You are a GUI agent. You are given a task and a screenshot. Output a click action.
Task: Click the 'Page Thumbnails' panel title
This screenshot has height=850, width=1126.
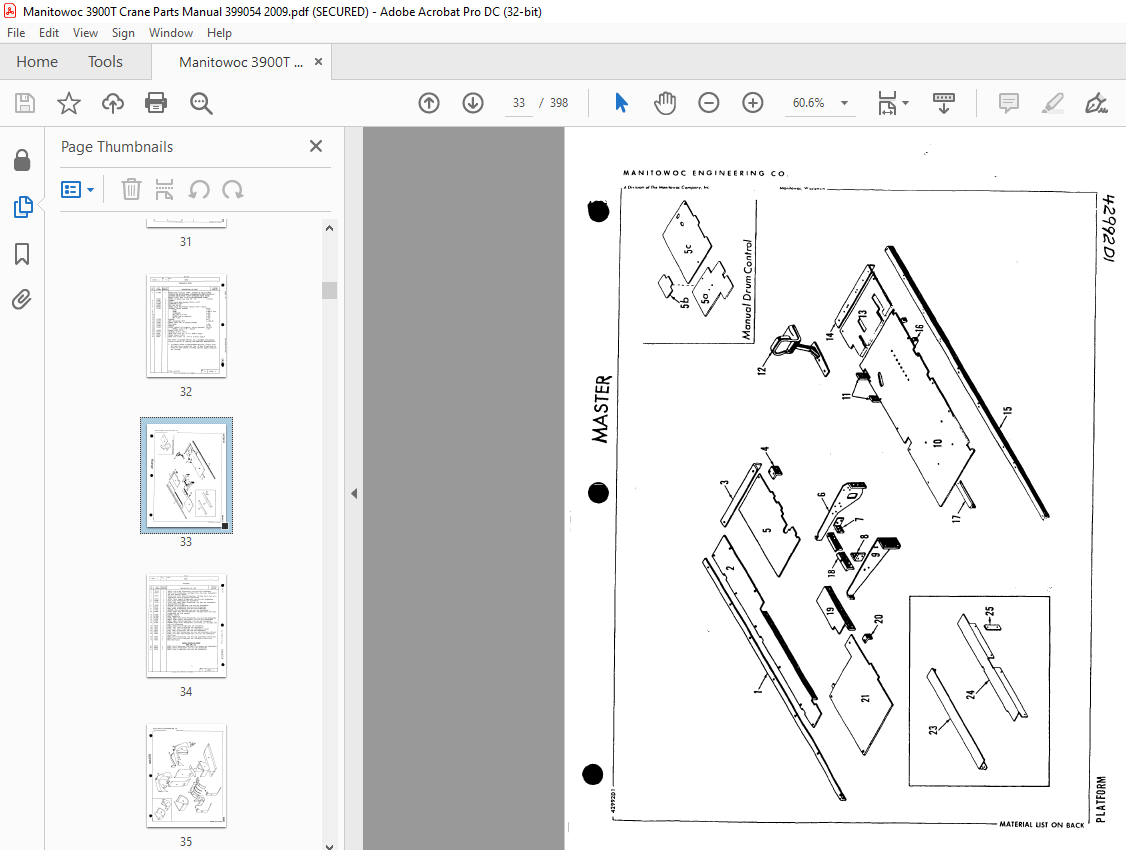point(117,146)
